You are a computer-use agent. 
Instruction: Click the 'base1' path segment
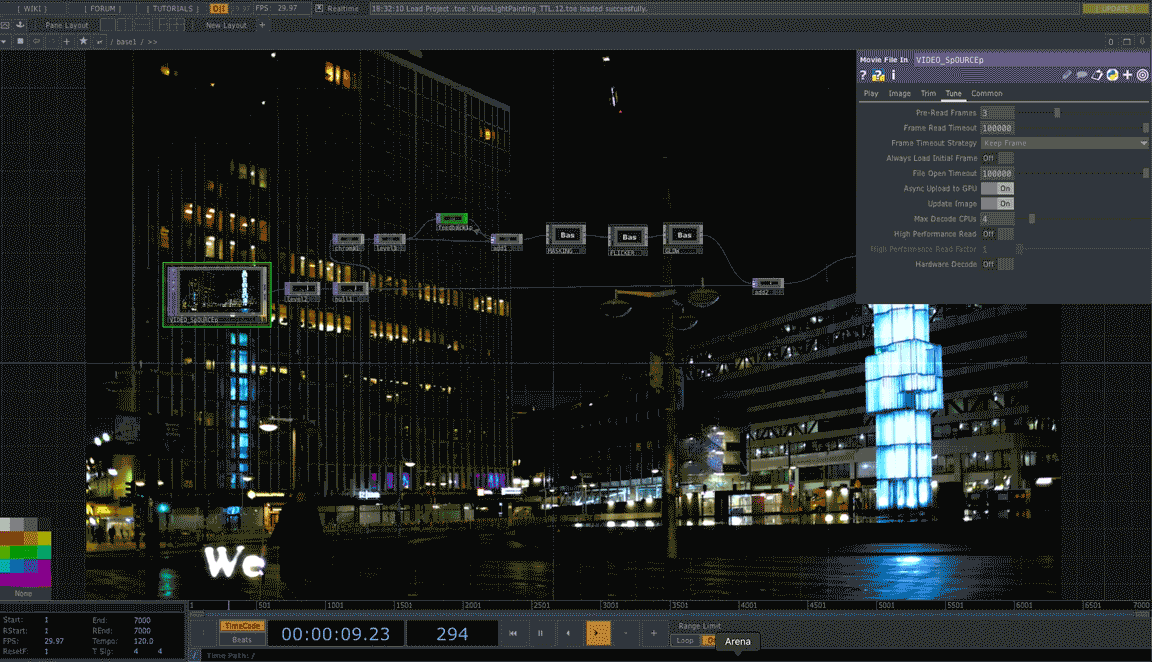click(x=126, y=42)
